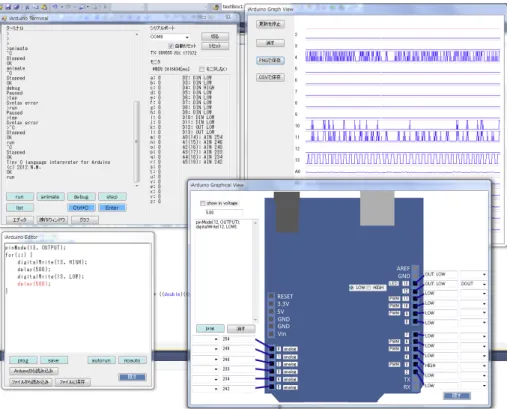The image size is (510, 409).
Task: Click the Vin pin square on the board
Action: [271, 334]
